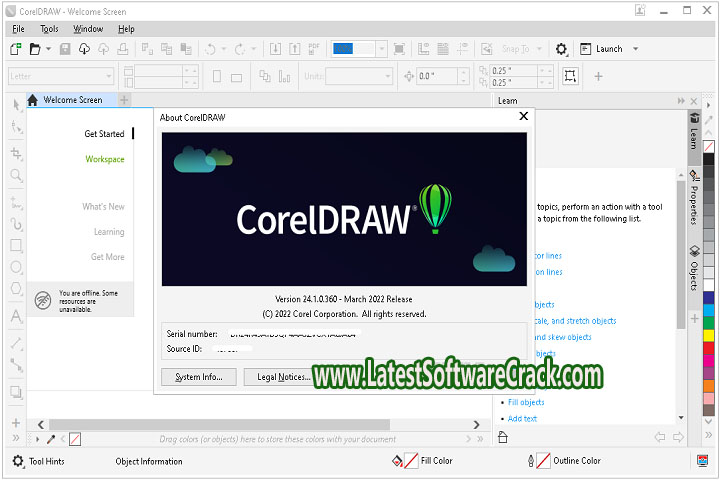Create a new document from the toolbar

point(16,49)
